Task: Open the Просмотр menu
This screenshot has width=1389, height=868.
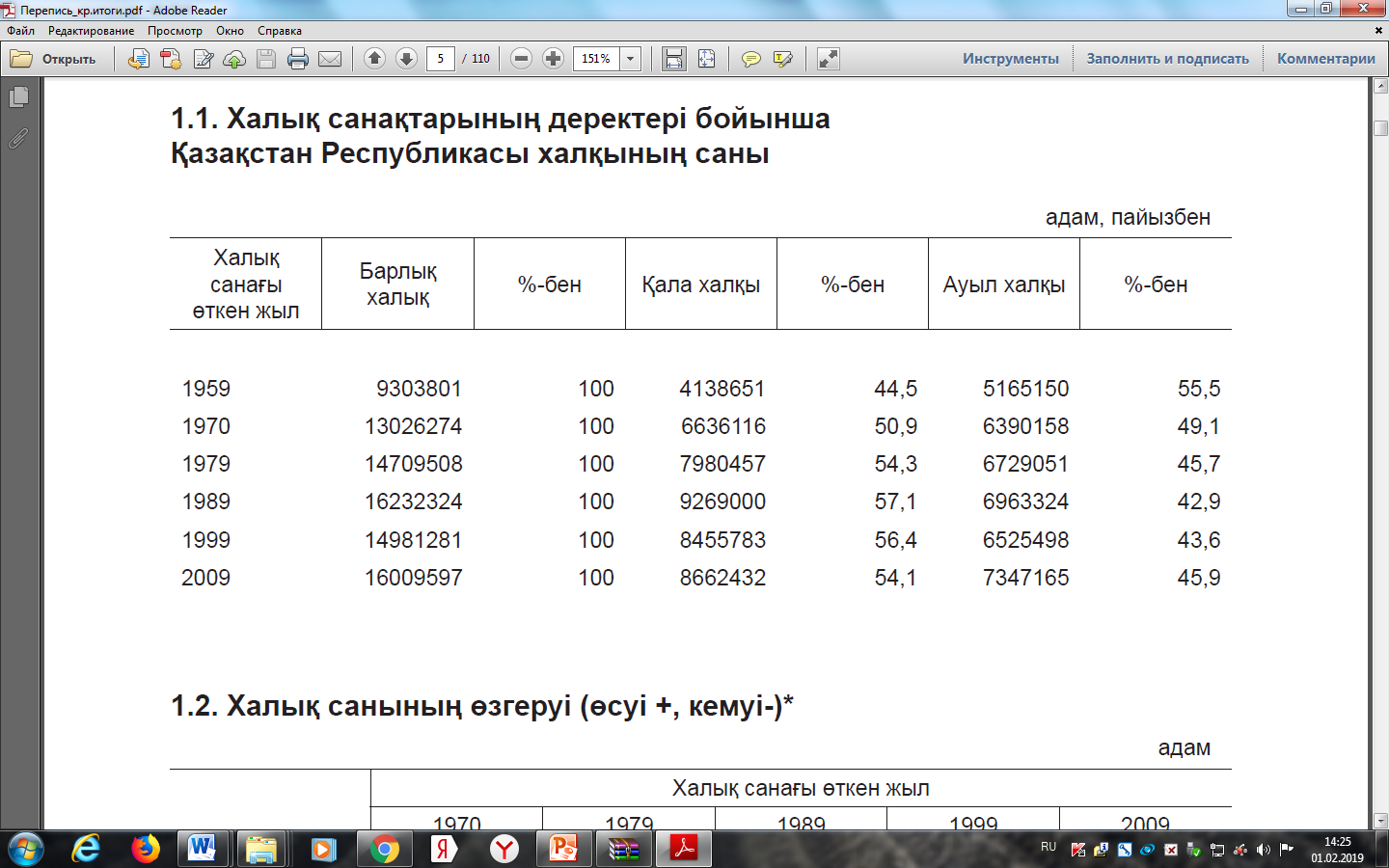Action: [175, 31]
